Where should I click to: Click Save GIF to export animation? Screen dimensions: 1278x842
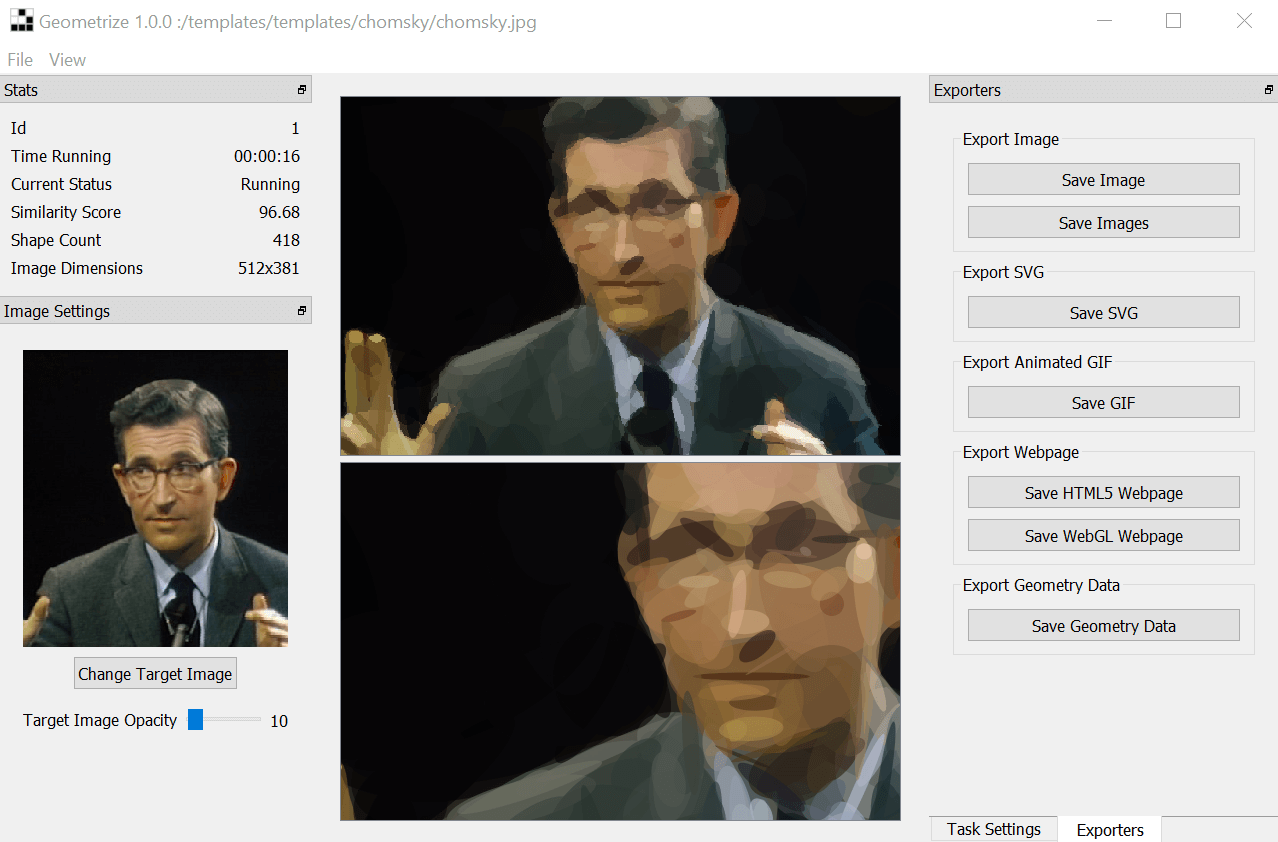(x=1103, y=403)
